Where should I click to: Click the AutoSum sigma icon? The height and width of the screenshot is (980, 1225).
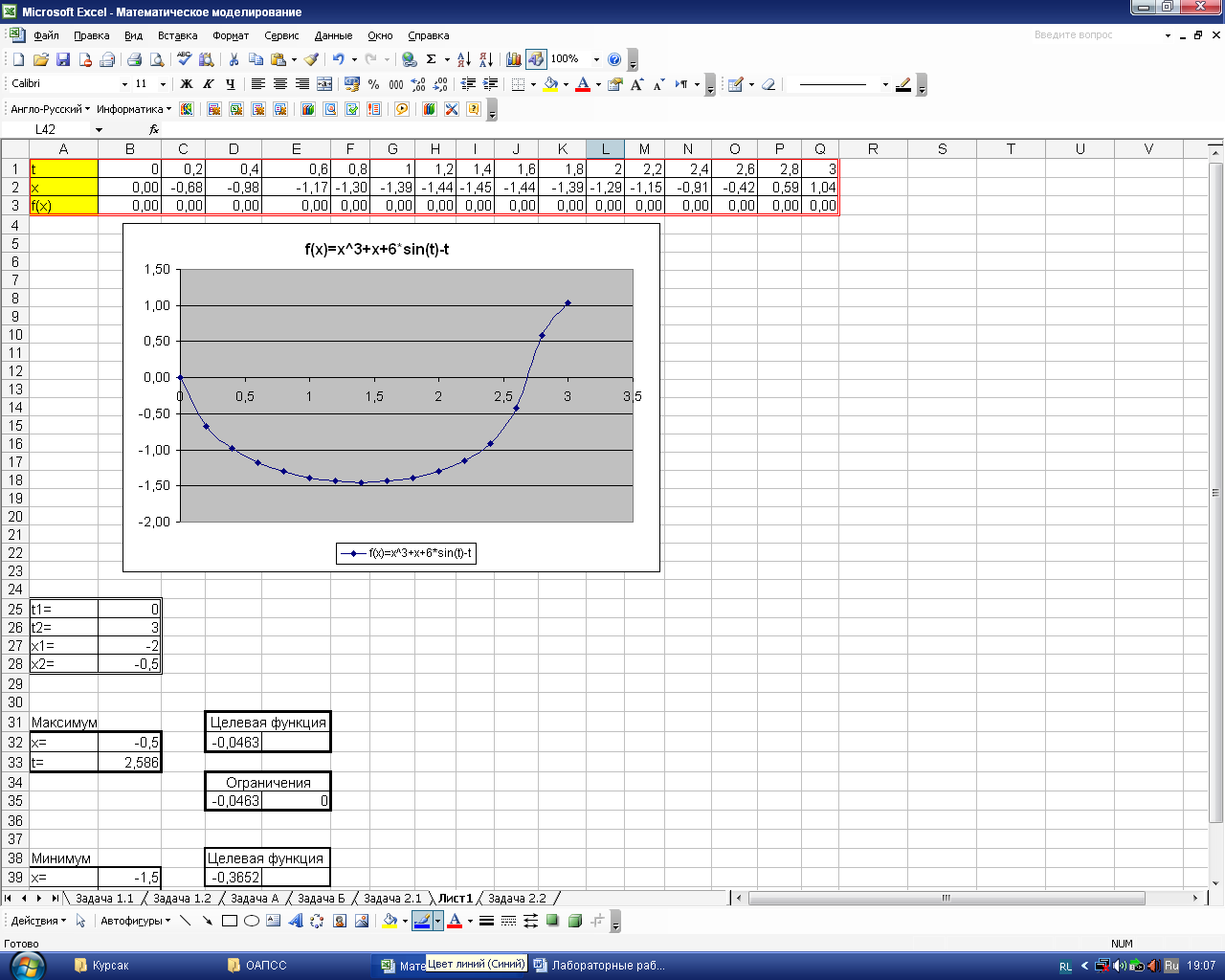pyautogui.click(x=432, y=59)
